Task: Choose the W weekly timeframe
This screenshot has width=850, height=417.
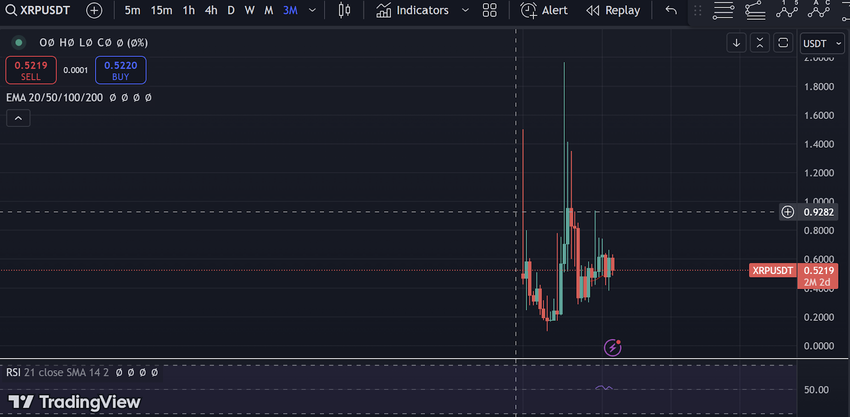Action: pos(249,10)
